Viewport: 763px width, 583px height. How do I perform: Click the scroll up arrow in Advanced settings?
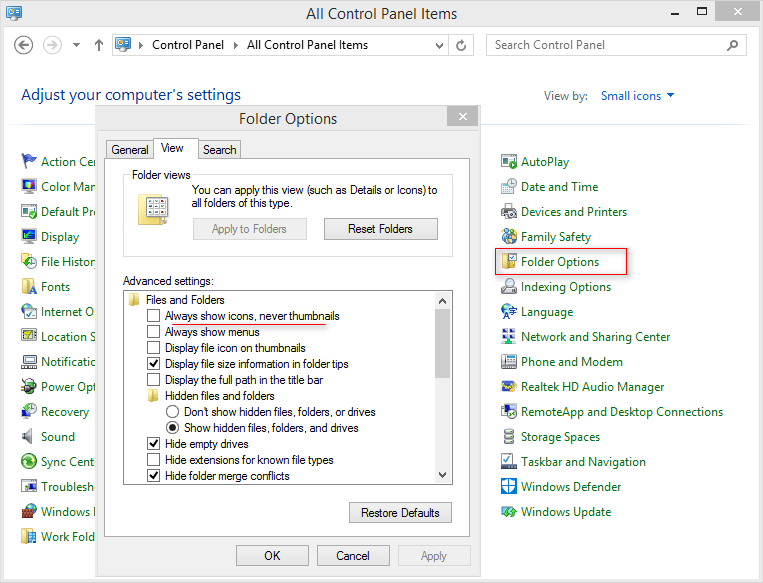click(x=442, y=301)
